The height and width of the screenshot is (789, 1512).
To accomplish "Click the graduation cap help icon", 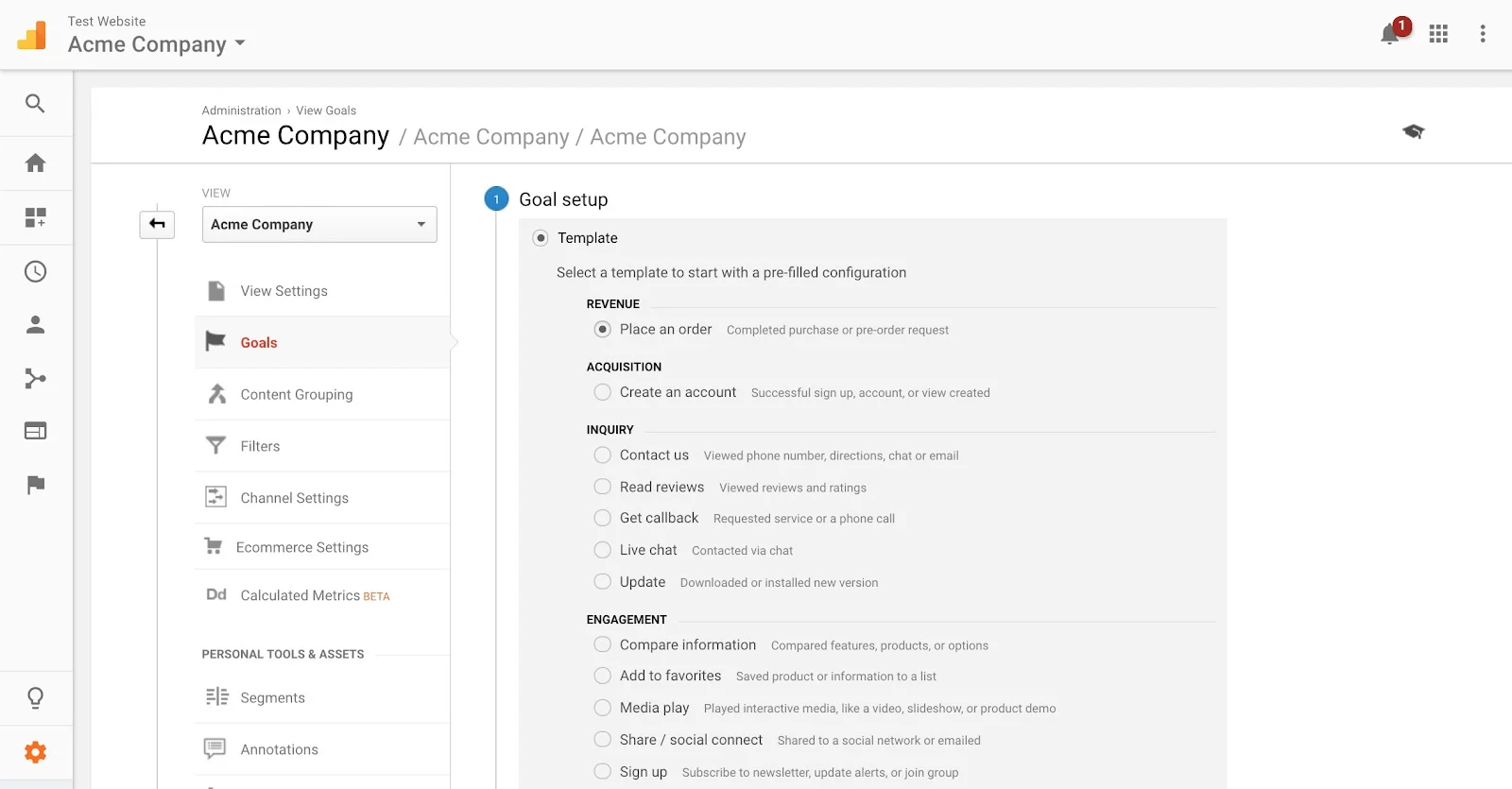I will (1413, 131).
